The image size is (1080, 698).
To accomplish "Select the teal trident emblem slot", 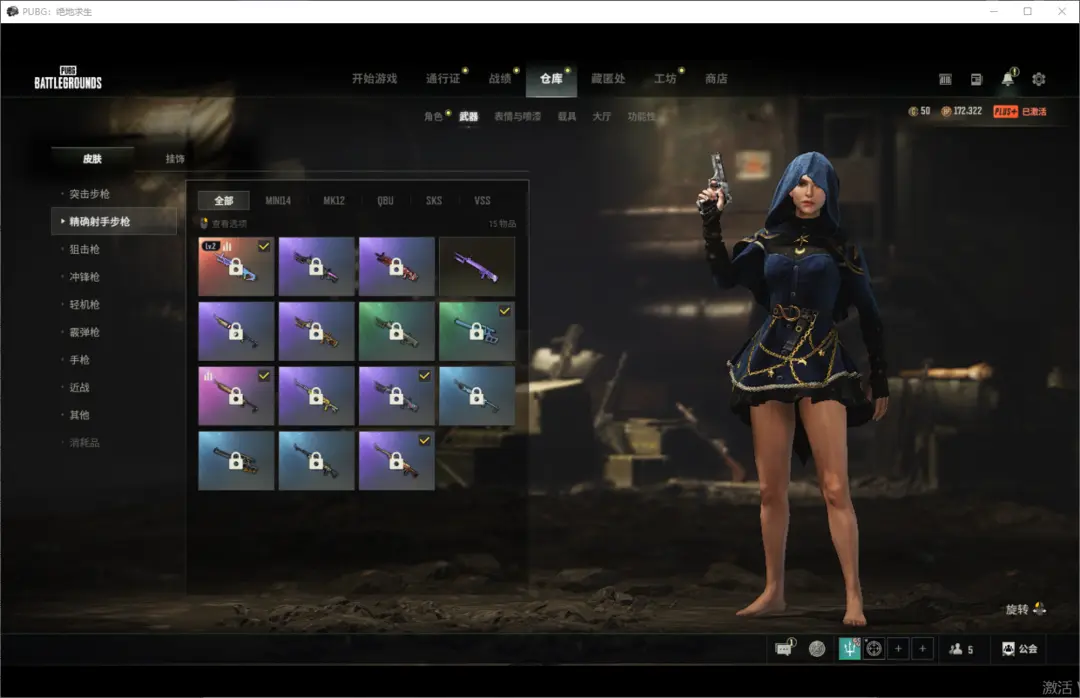I will coord(849,648).
